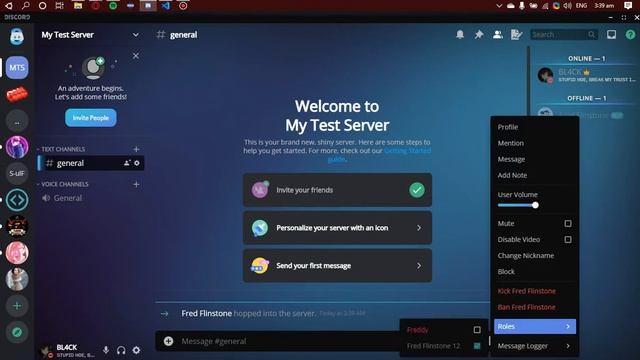Open Visual Studio Code from taskbar
The height and width of the screenshot is (360, 640).
pyautogui.click(x=166, y=6)
